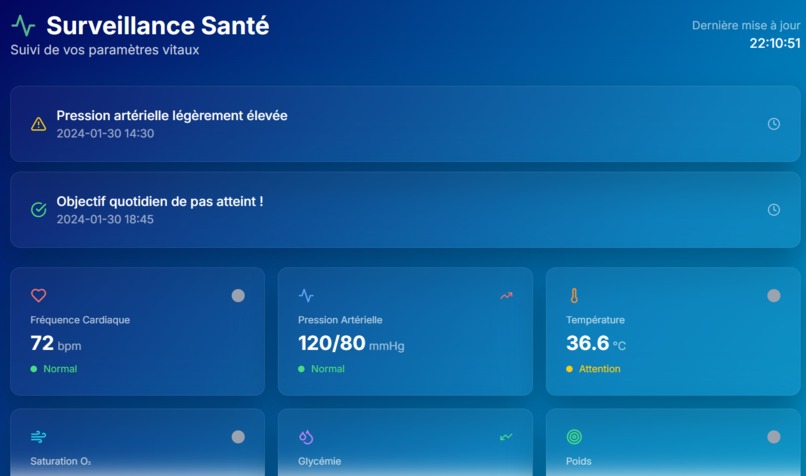Click the Pression Artérielle card label

tap(340, 320)
